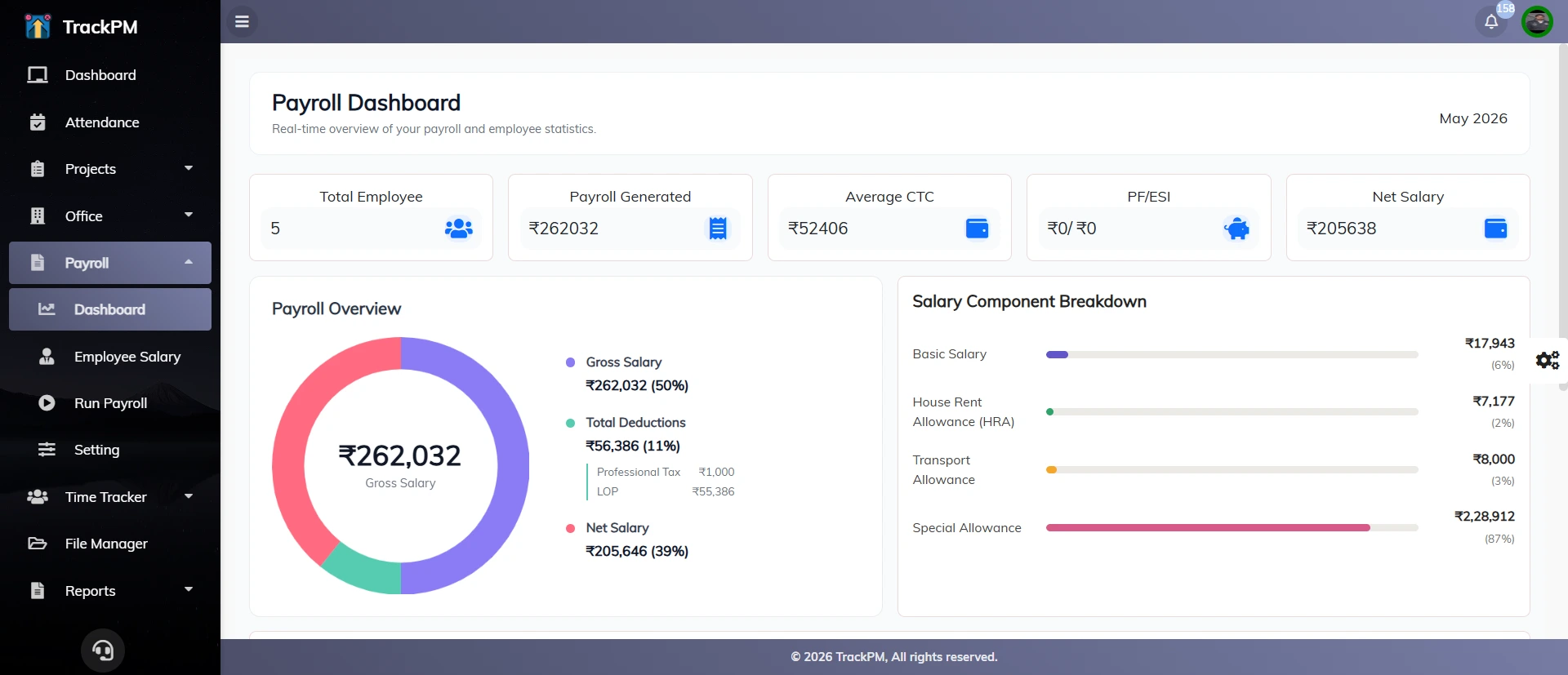Click the Payroll Generated receipt icon
Image resolution: width=1568 pixels, height=675 pixels.
pyautogui.click(x=718, y=229)
